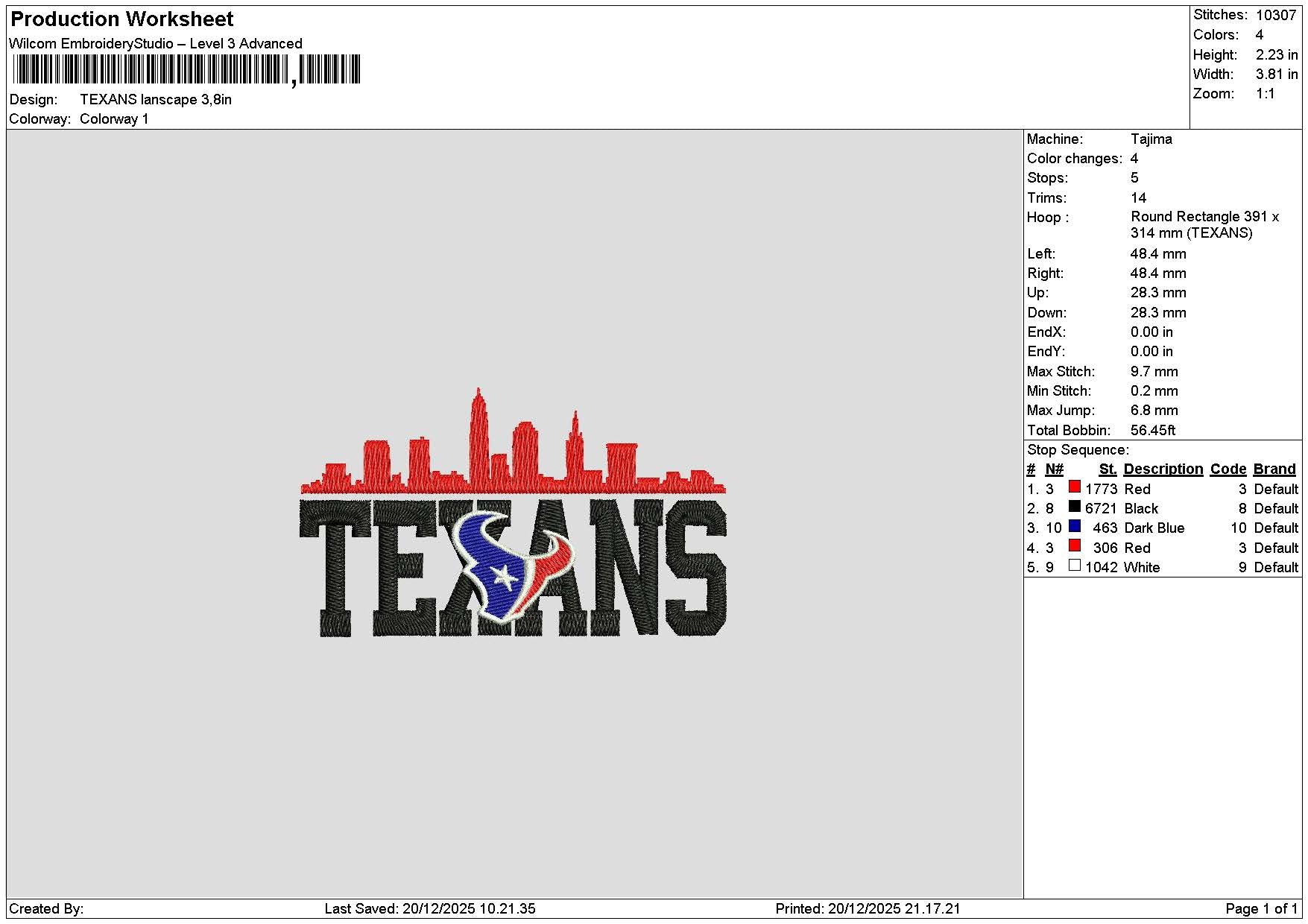Click the "Page 1 of 1" indicator

[x=1262, y=908]
